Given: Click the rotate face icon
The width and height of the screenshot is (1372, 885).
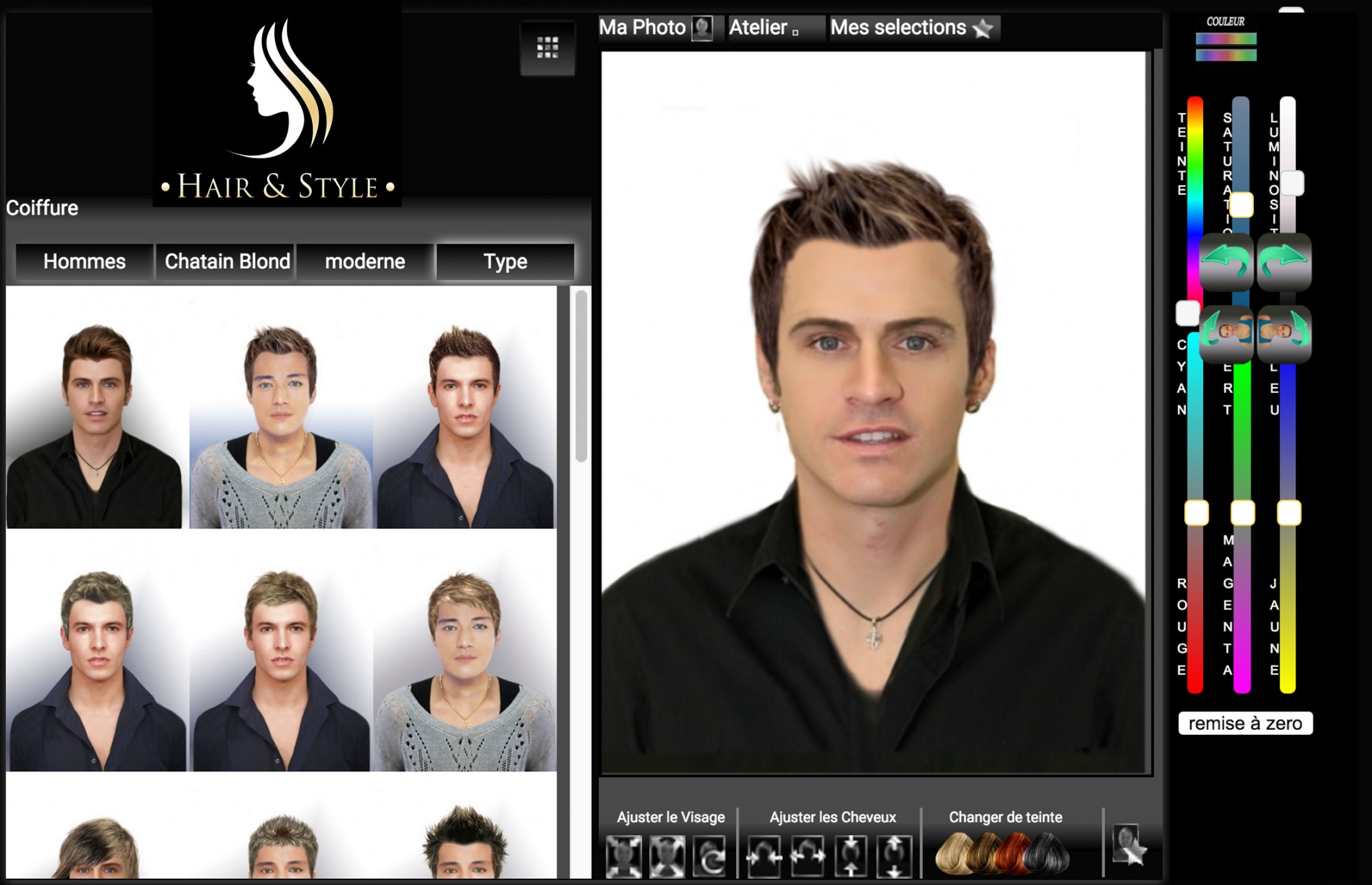Looking at the screenshot, I should [x=711, y=856].
